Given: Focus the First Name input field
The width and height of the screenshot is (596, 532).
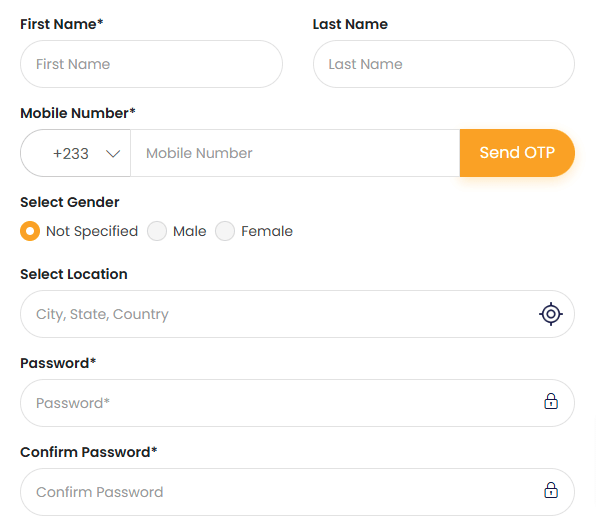Looking at the screenshot, I should [x=151, y=64].
